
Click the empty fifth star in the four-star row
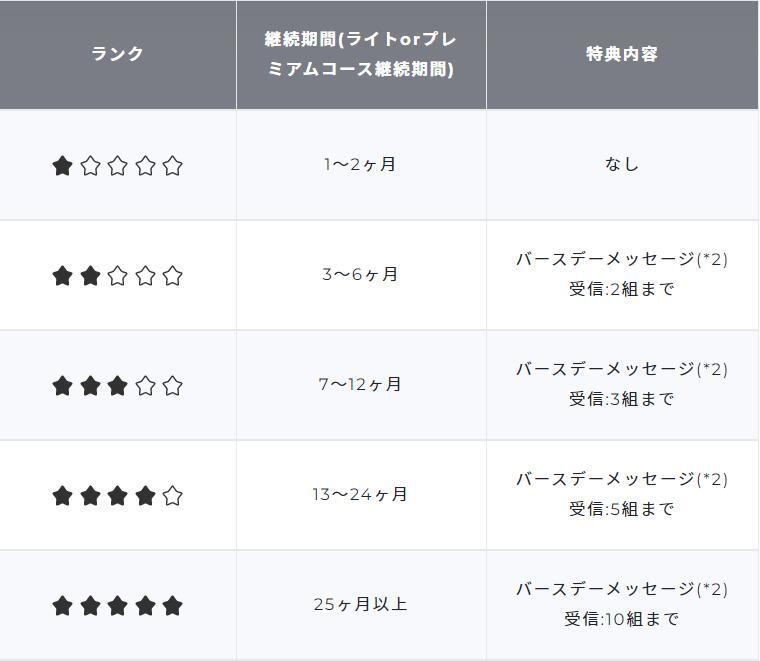[x=173, y=496]
